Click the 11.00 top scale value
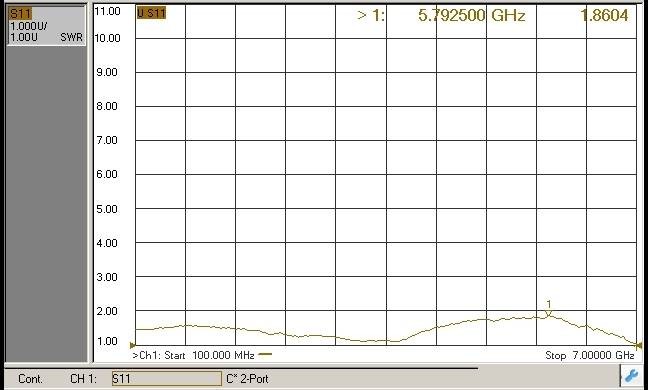Screen dimensions: 648x390 [x=107, y=11]
